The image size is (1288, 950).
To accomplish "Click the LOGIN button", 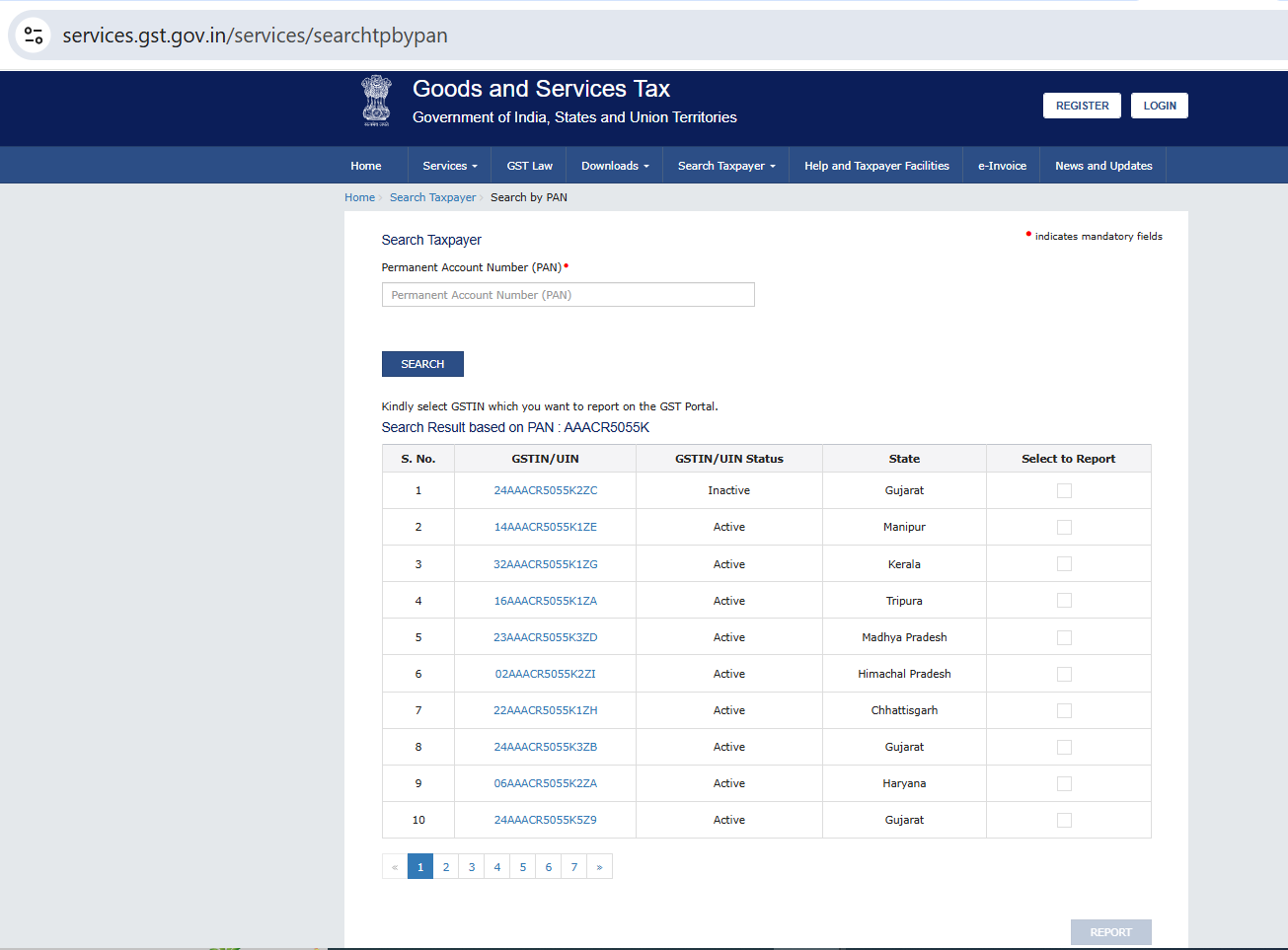I will pos(1159,106).
